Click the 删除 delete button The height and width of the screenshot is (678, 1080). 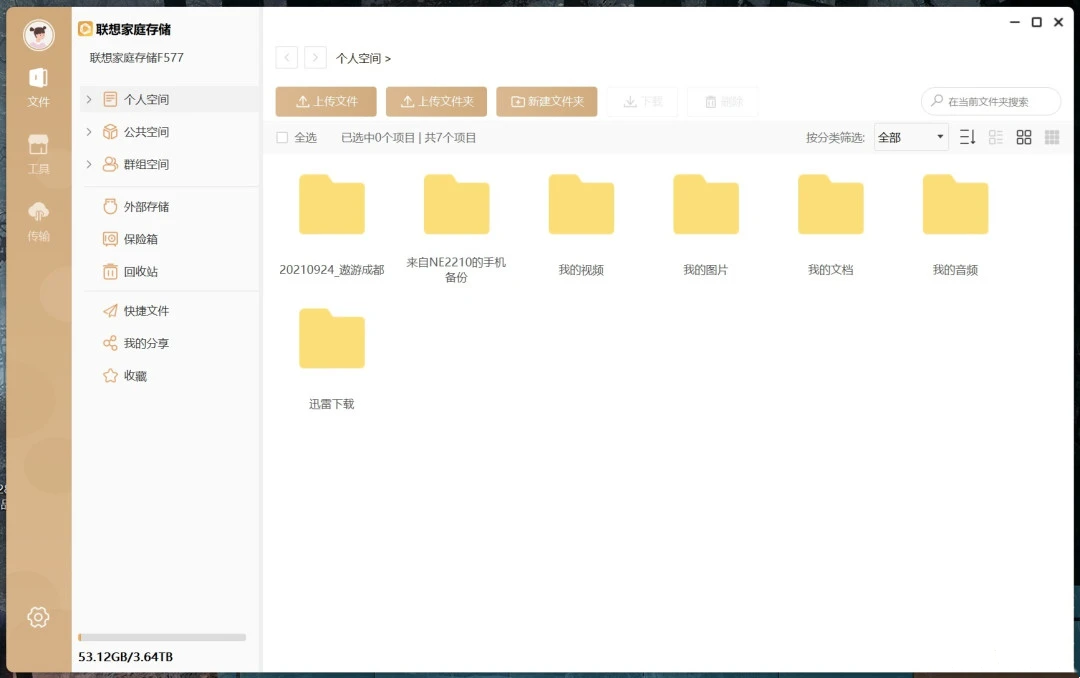point(723,101)
